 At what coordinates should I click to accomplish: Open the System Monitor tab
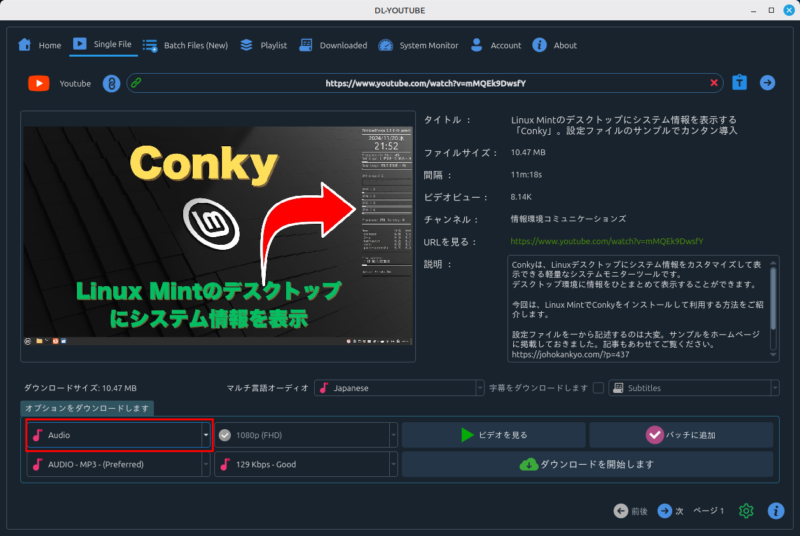[418, 45]
